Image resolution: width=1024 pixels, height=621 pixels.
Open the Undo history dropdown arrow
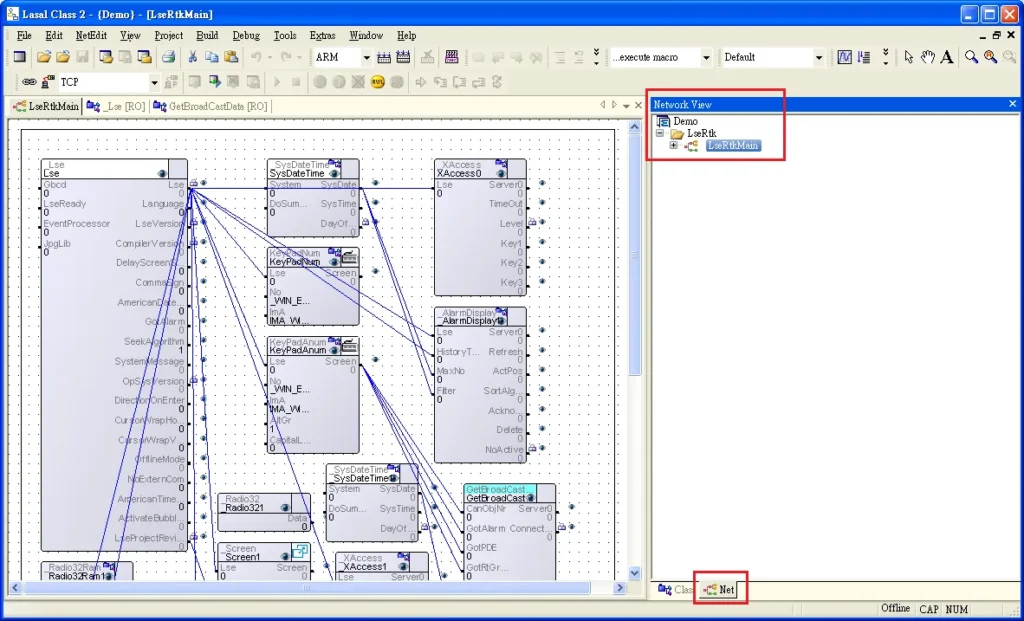(269, 57)
